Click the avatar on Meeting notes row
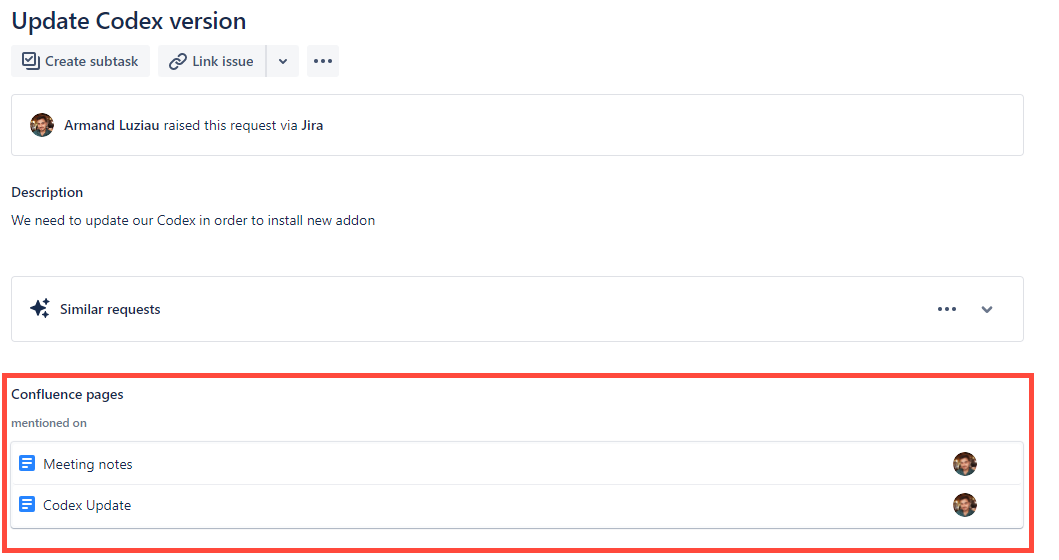The image size is (1059, 560). coord(964,464)
